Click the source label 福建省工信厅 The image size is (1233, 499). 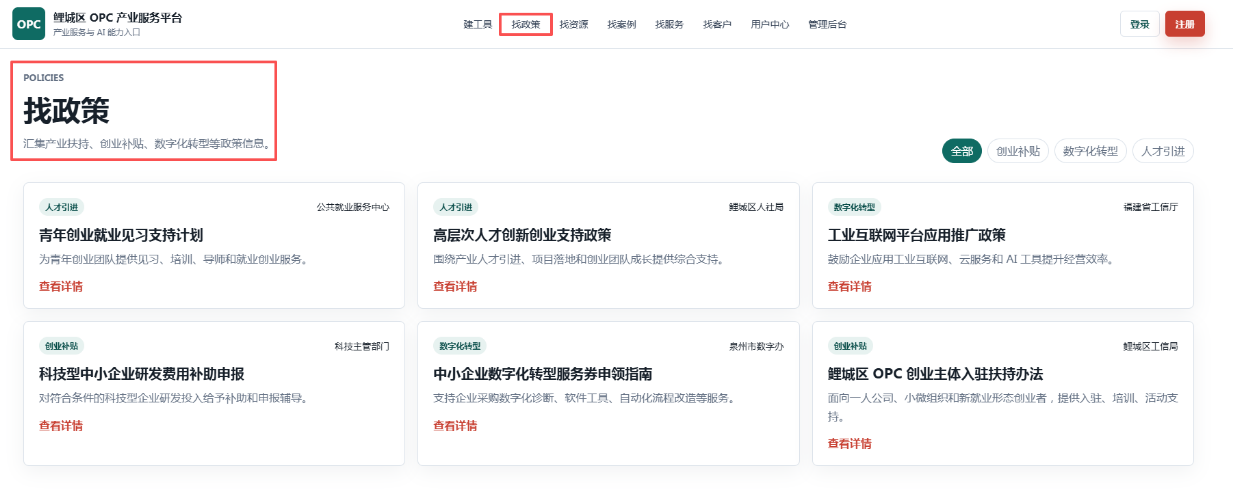click(x=1151, y=207)
